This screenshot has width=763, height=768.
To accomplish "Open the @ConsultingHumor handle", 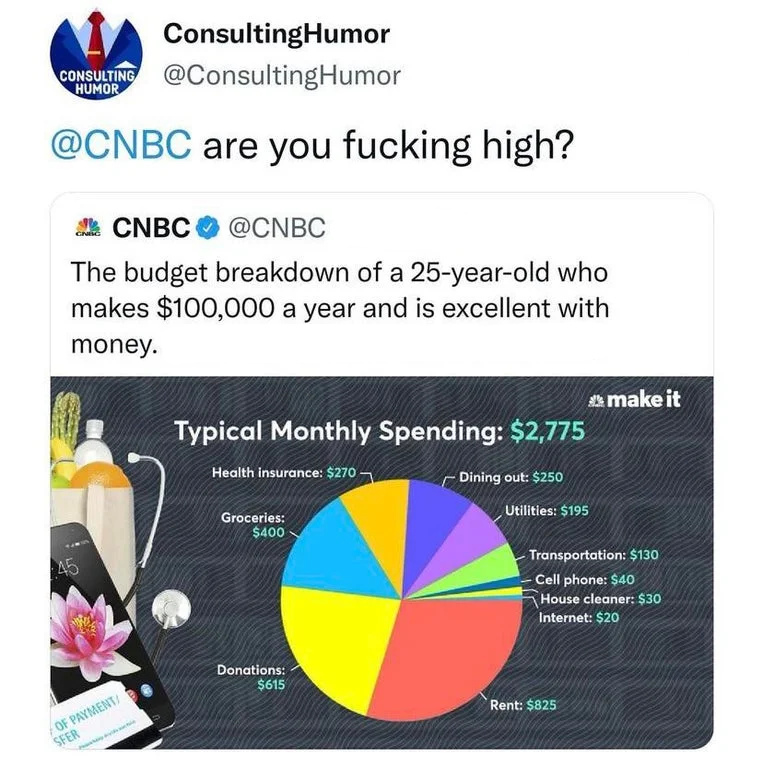I will 281,75.
